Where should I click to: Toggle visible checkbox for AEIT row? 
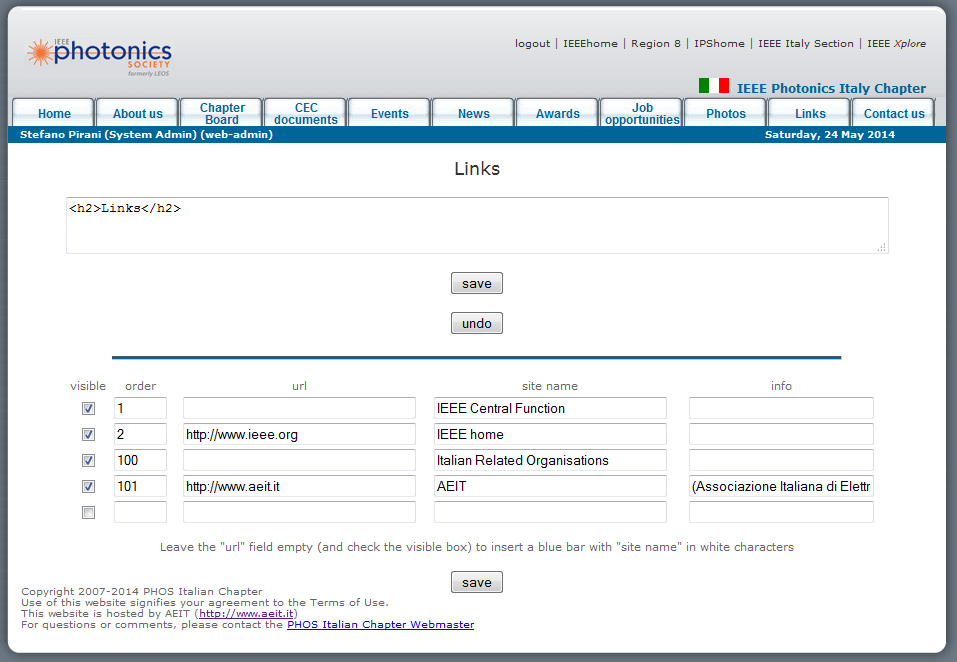(x=88, y=486)
